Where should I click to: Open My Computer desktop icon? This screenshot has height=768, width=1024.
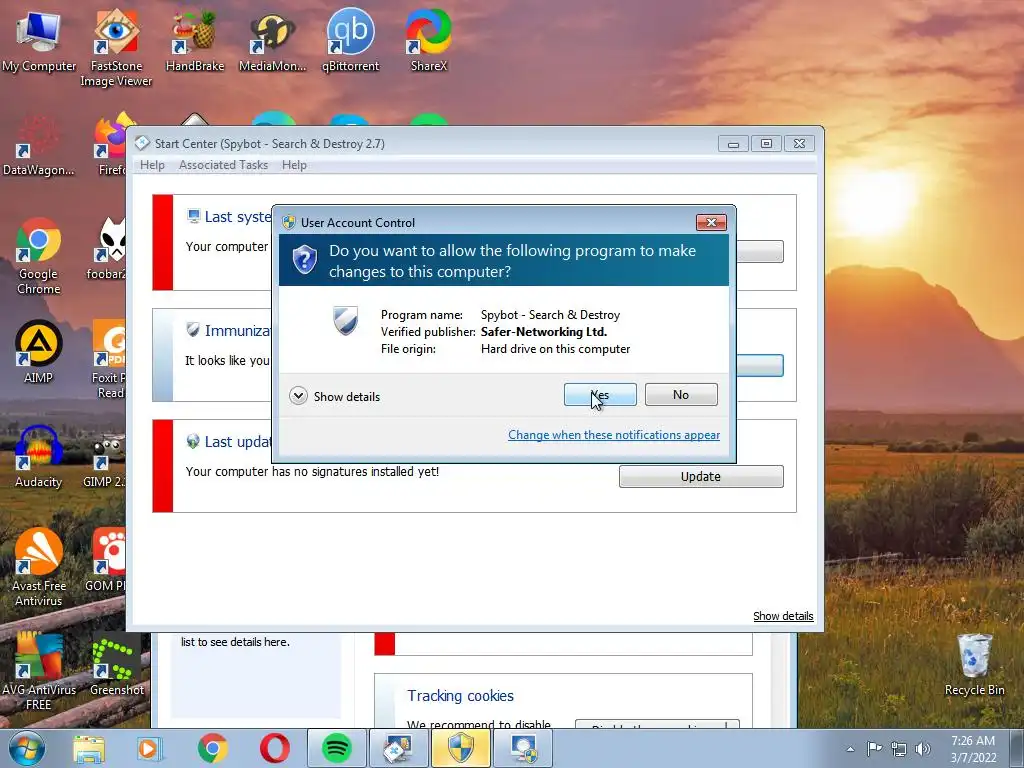(x=39, y=42)
